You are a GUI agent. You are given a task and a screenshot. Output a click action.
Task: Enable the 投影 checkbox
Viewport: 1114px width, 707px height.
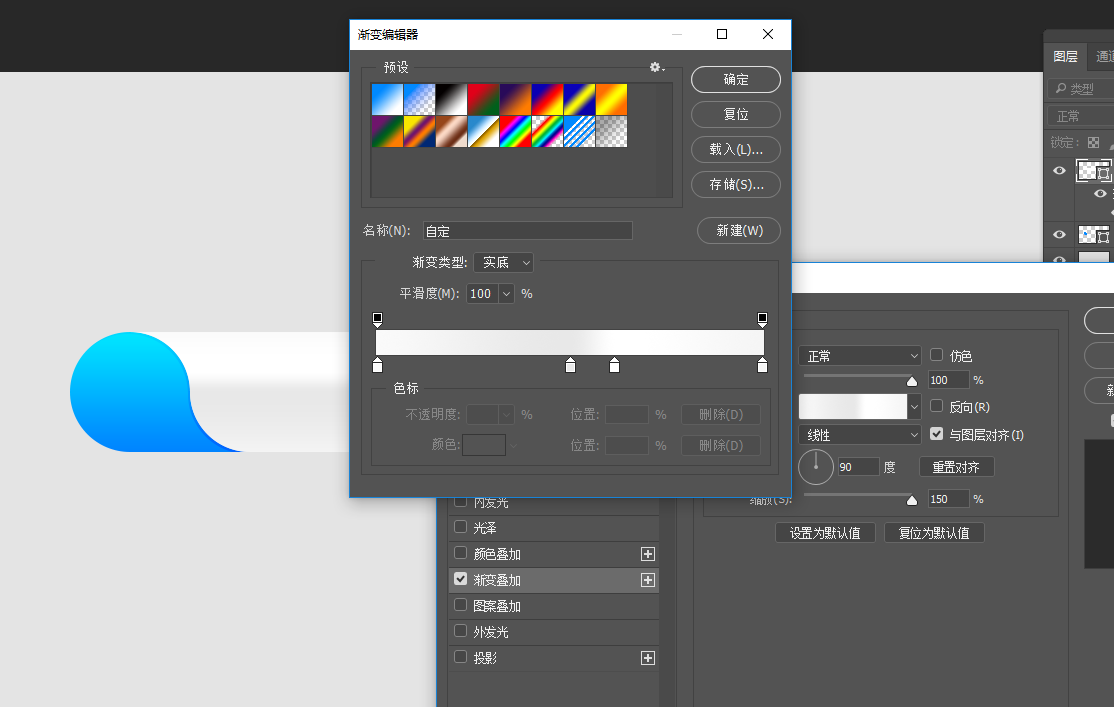point(460,657)
